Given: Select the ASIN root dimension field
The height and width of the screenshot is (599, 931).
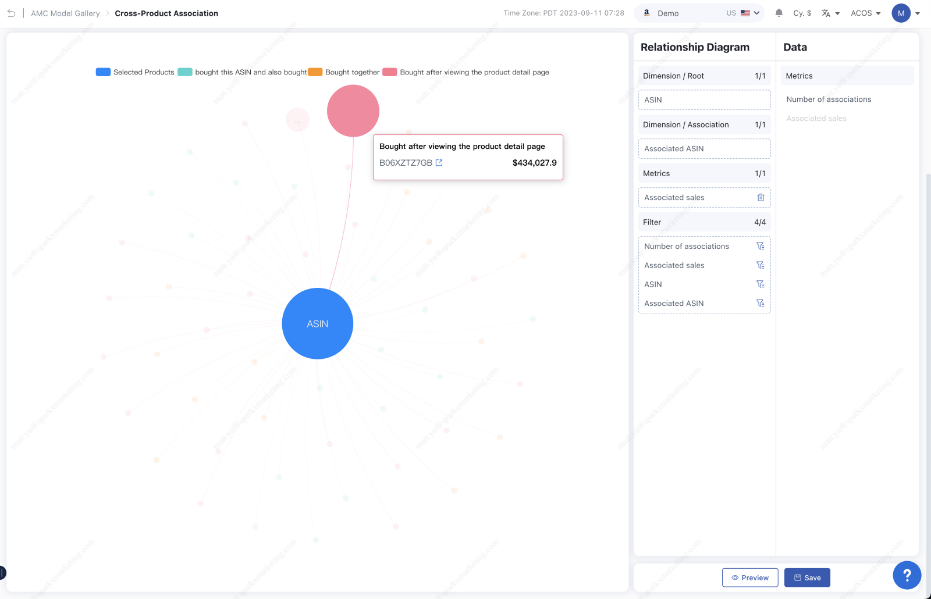Looking at the screenshot, I should (704, 100).
